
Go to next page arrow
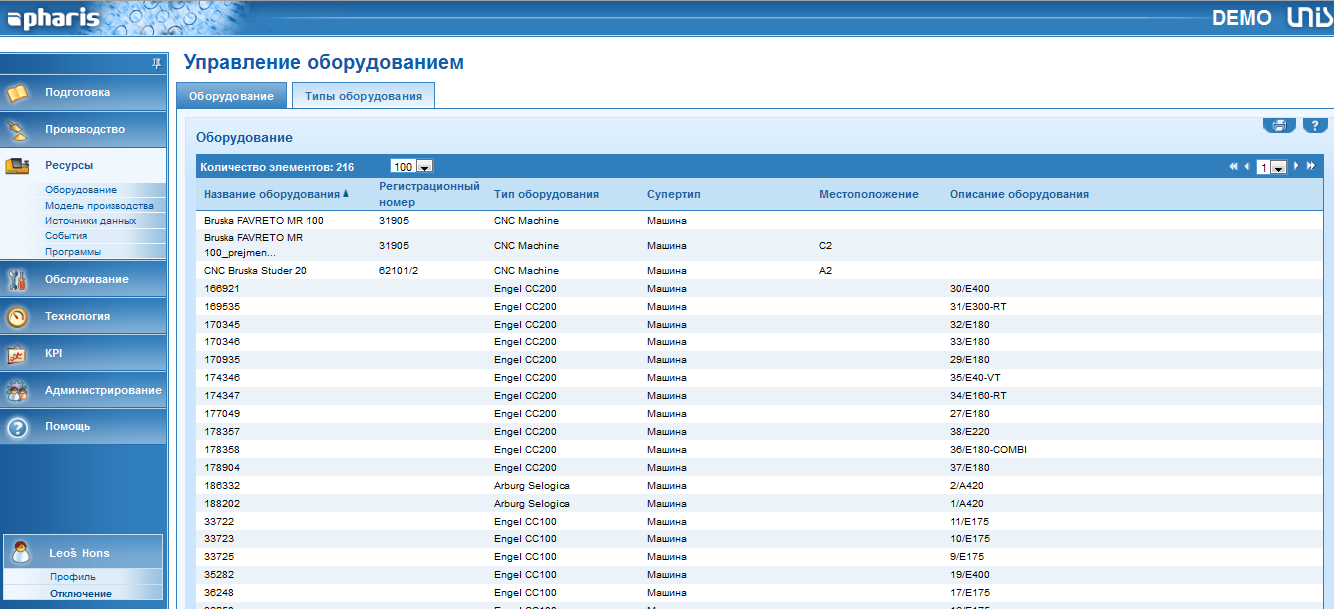[x=1296, y=166]
